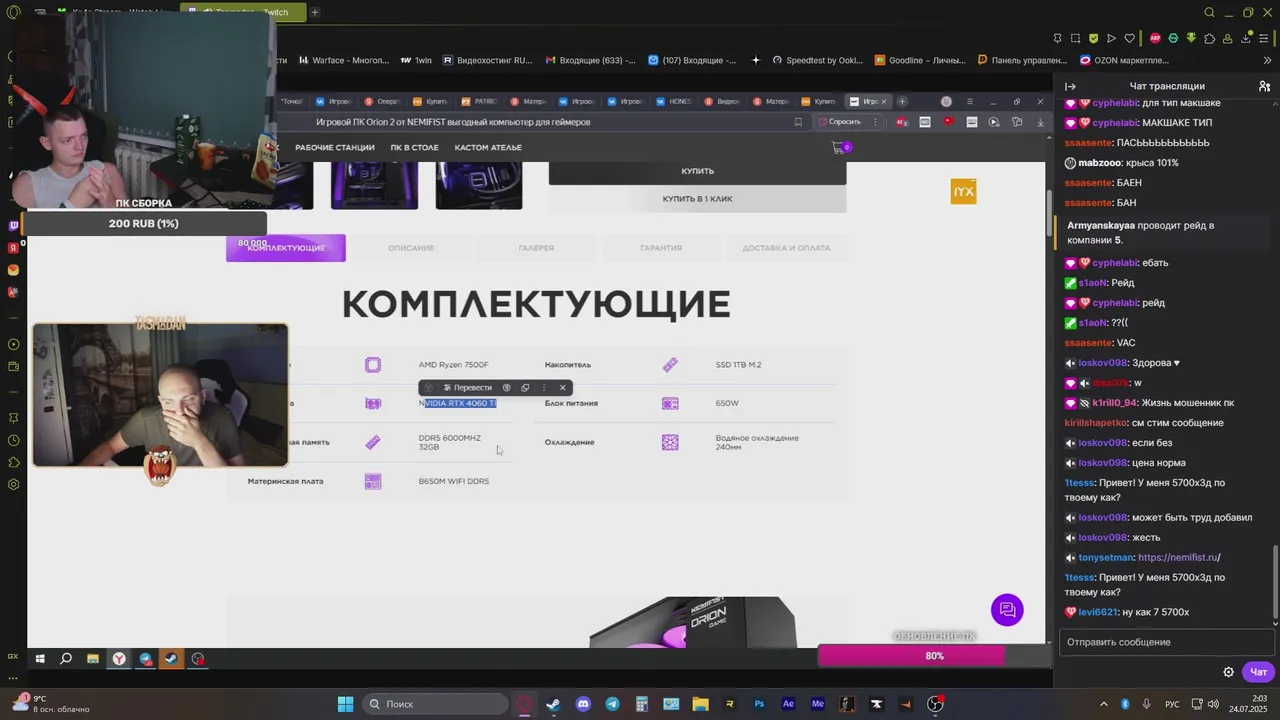Open Twitch chat settings gear icon
Viewport: 1280px width, 720px height.
click(x=1229, y=672)
